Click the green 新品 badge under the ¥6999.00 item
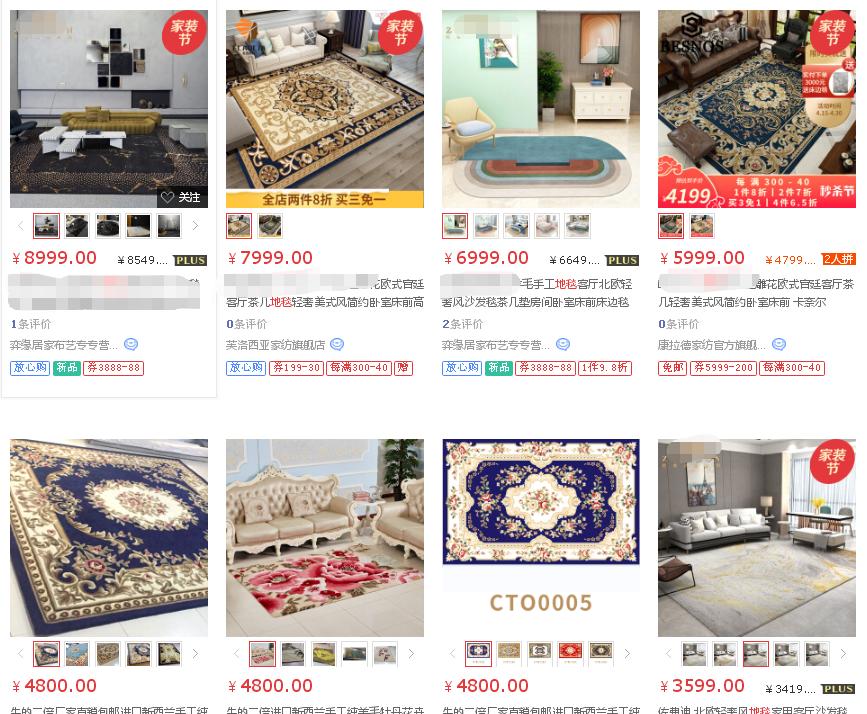867x714 pixels. pos(499,368)
